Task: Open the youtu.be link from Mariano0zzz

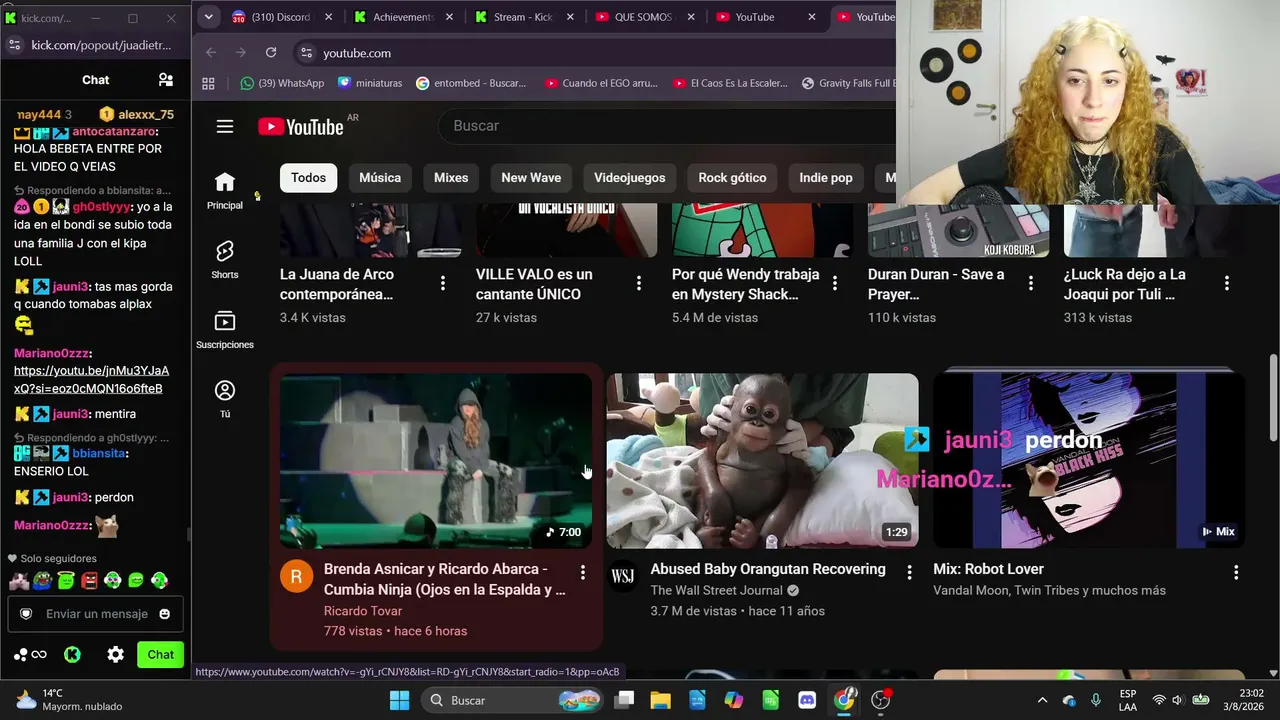Action: point(91,380)
